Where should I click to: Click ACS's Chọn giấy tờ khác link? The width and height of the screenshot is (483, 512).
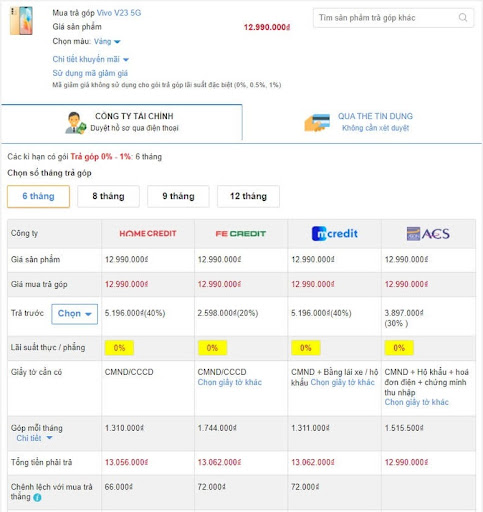417,402
